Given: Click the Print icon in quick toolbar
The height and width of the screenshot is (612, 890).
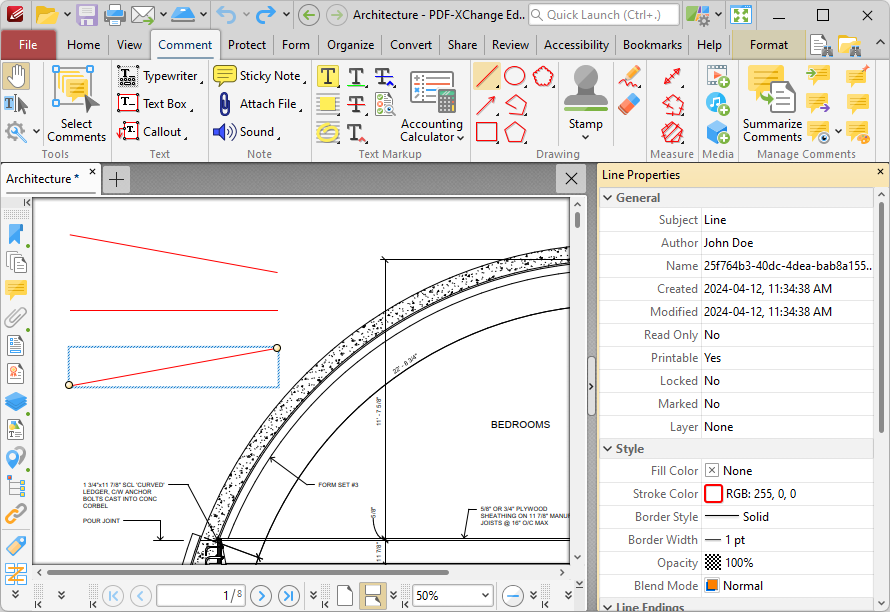Looking at the screenshot, I should tap(115, 15).
